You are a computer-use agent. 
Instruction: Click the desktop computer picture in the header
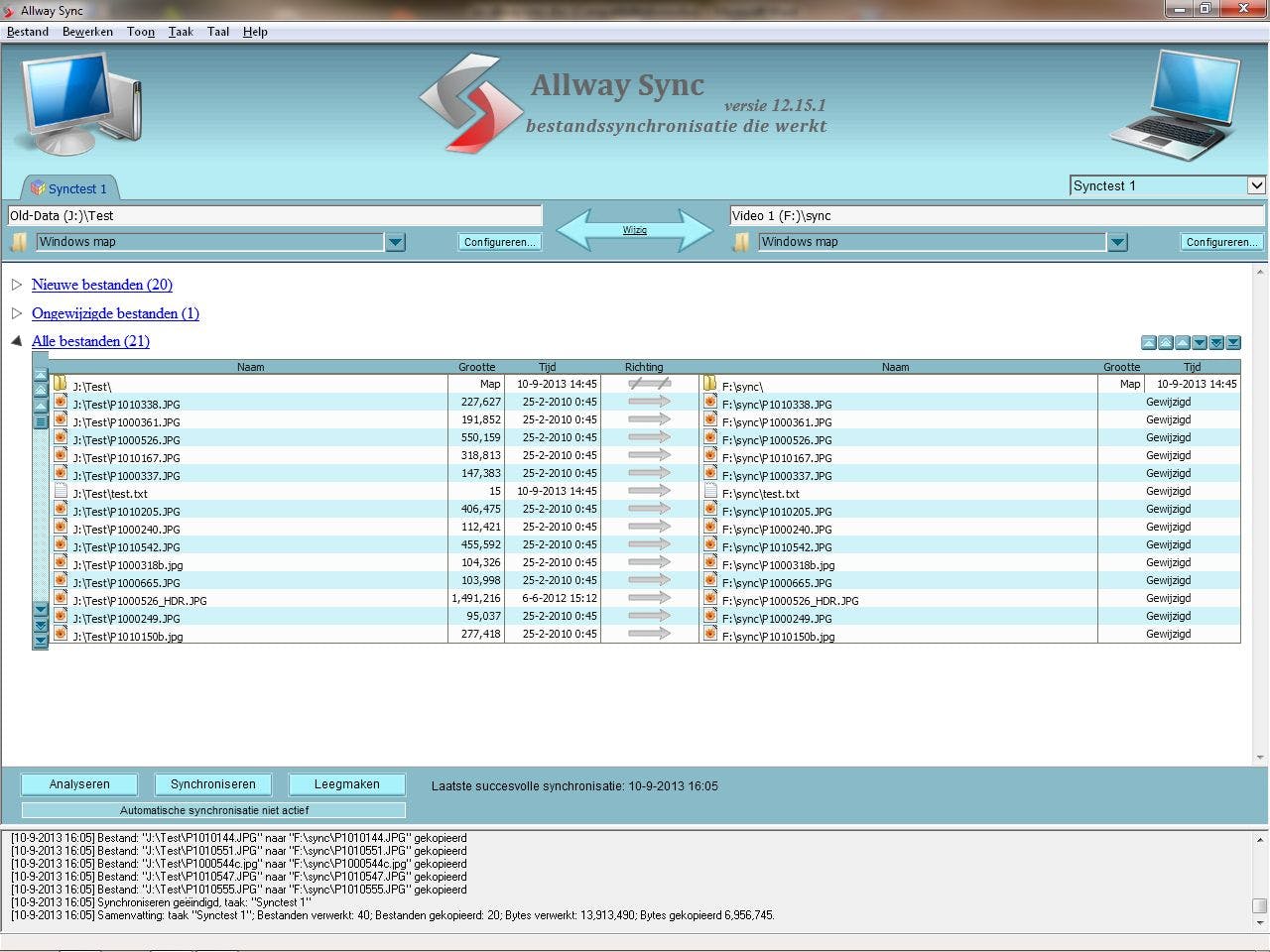coord(80,103)
